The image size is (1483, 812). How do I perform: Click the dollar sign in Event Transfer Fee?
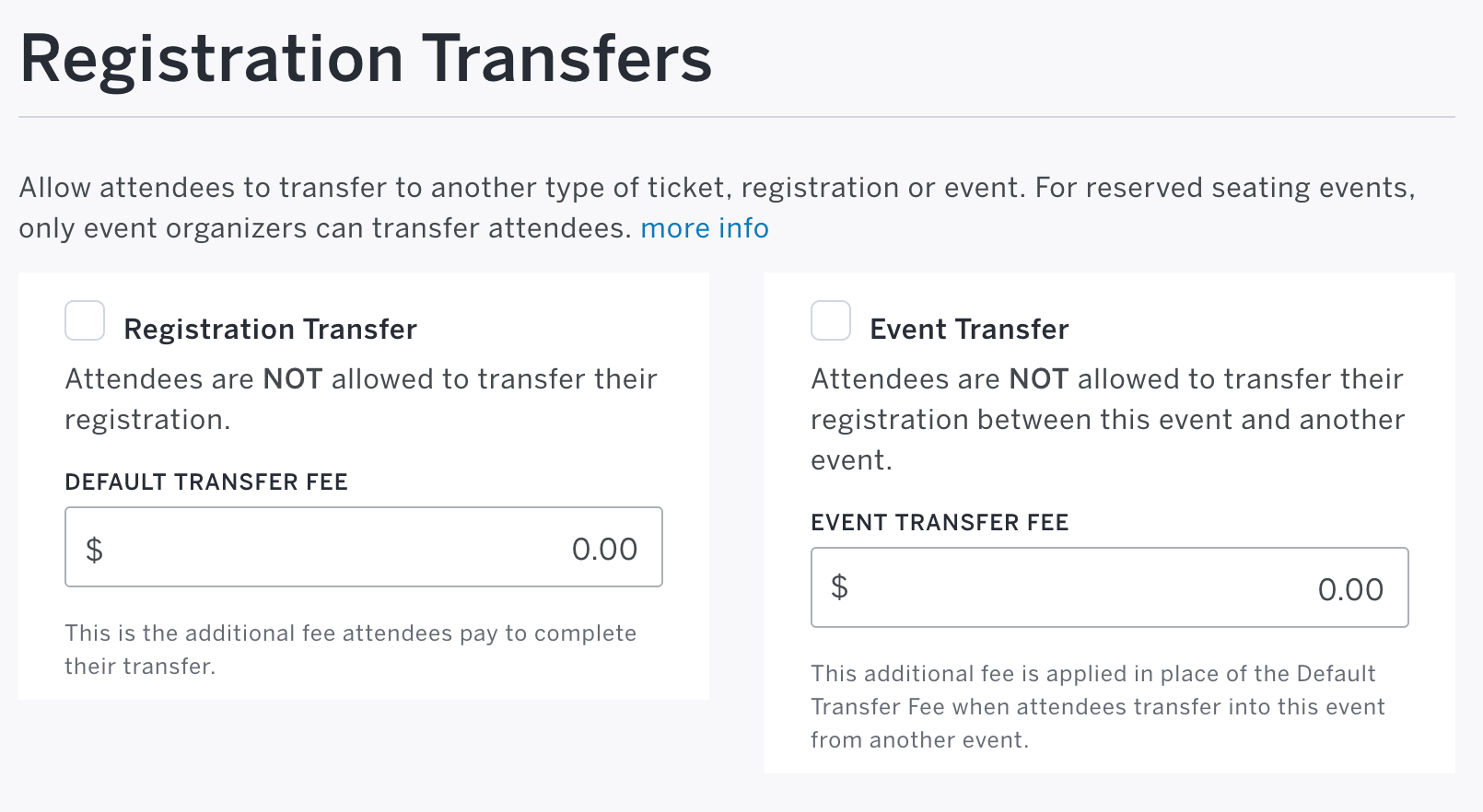click(839, 587)
